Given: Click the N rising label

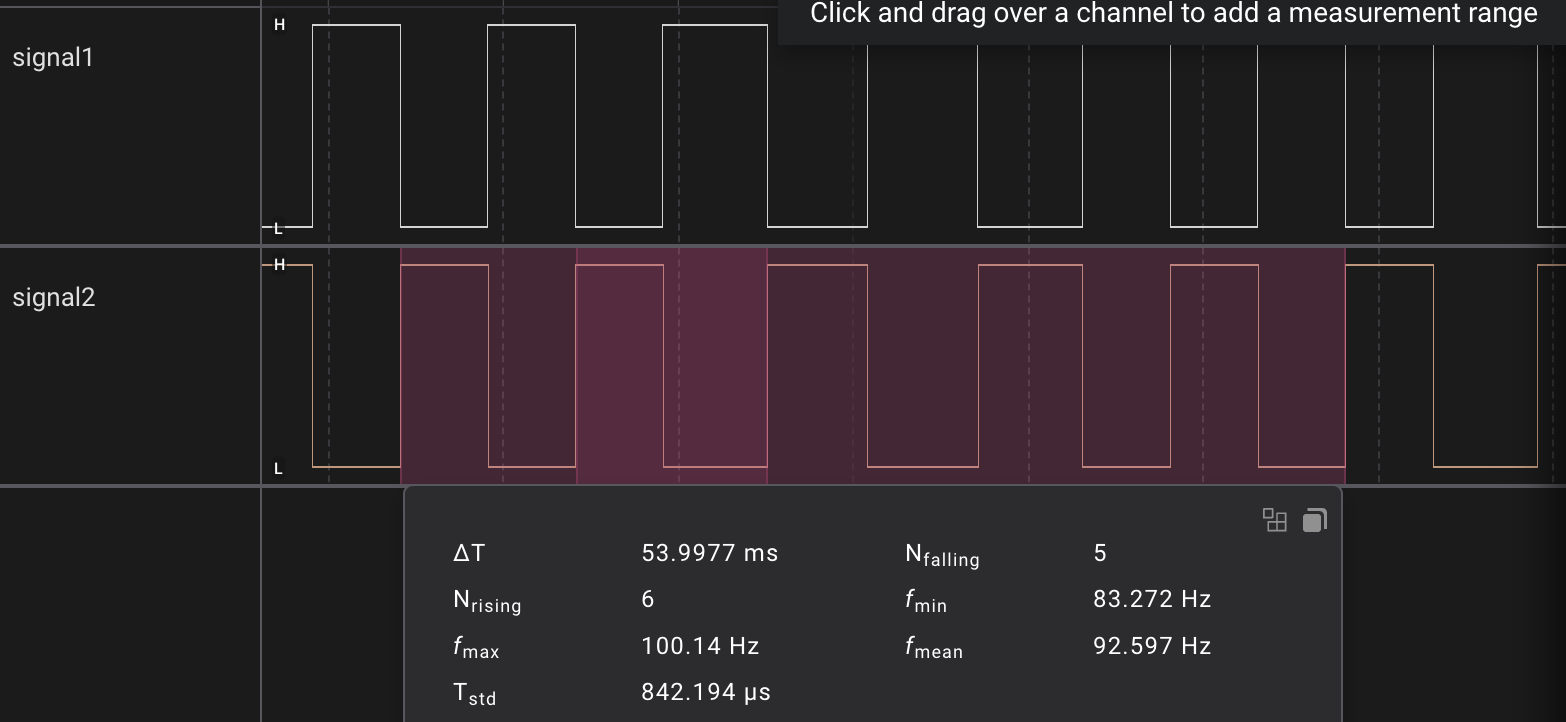Looking at the screenshot, I should 487,601.
